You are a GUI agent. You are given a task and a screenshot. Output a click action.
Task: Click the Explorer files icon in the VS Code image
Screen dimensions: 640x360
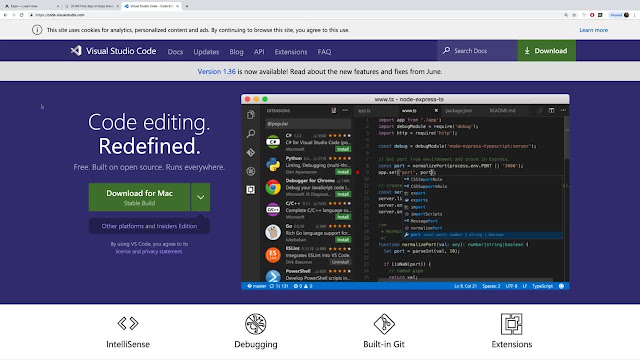[251, 115]
